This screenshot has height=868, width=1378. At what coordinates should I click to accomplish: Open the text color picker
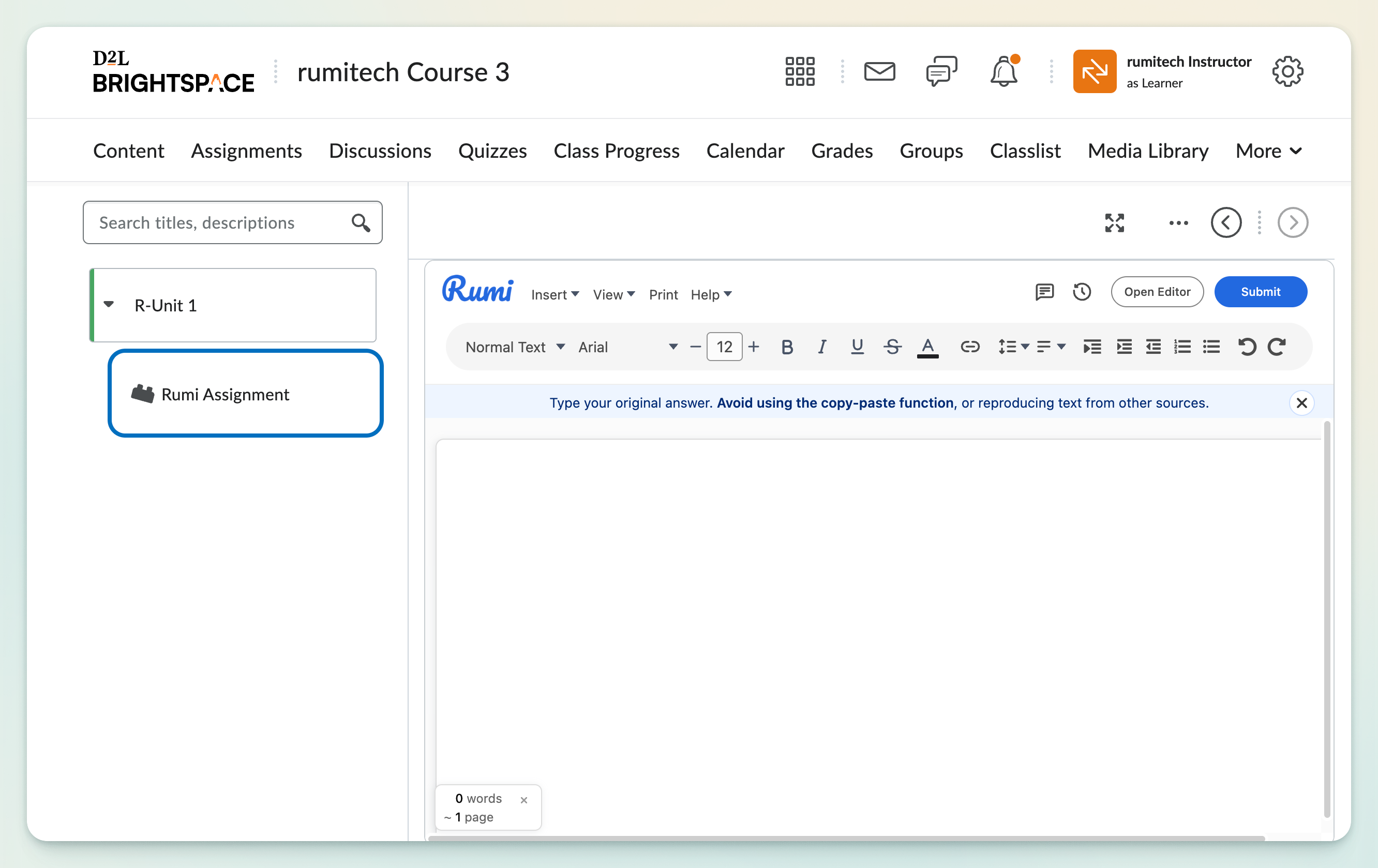pyautogui.click(x=927, y=347)
